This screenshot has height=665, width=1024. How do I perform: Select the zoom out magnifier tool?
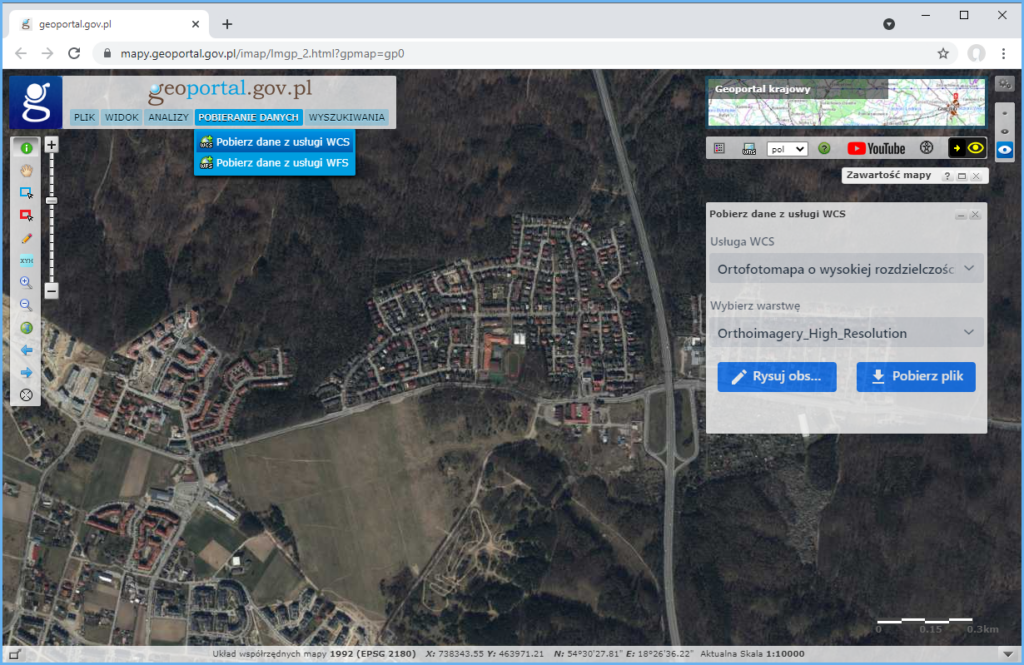[26, 304]
